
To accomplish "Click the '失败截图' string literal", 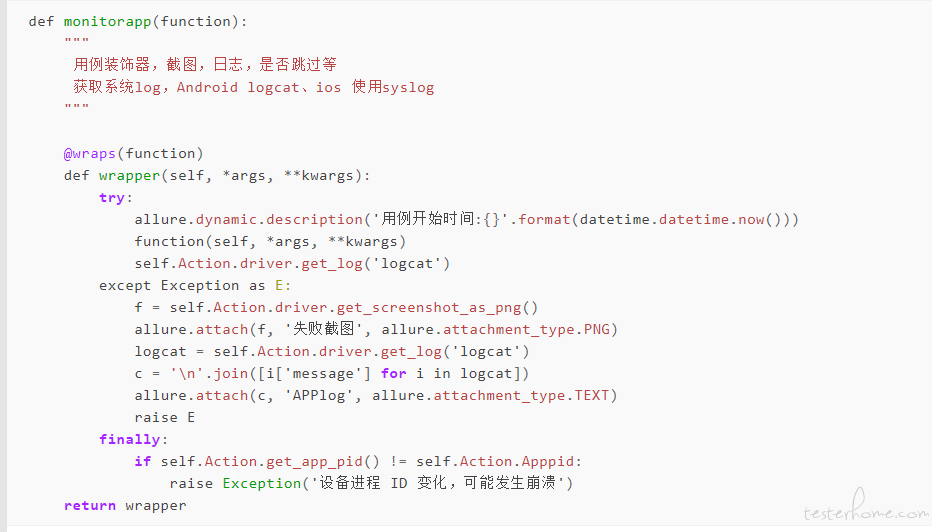I will coord(323,329).
